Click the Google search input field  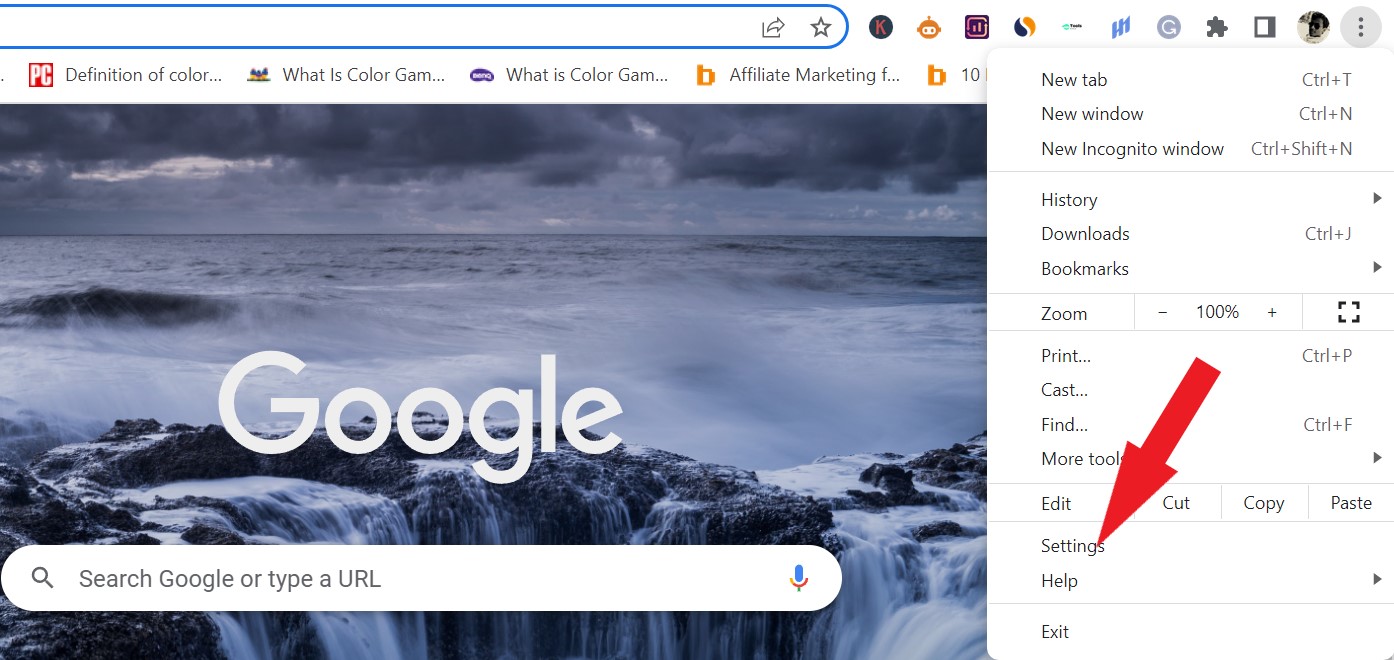400,578
